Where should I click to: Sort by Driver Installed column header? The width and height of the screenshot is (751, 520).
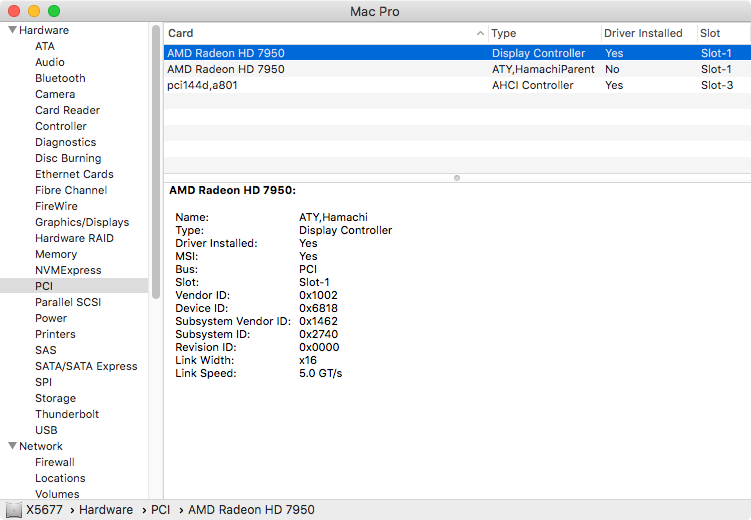643,33
